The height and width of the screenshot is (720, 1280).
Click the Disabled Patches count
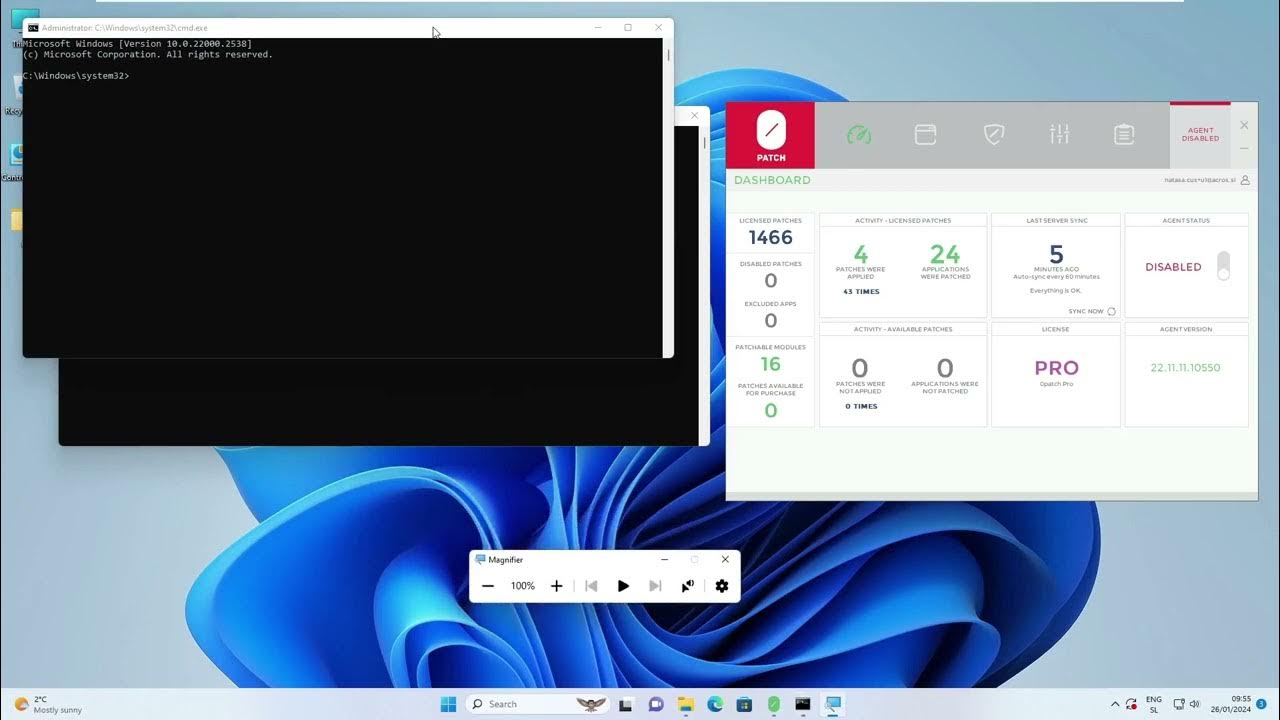coord(770,281)
